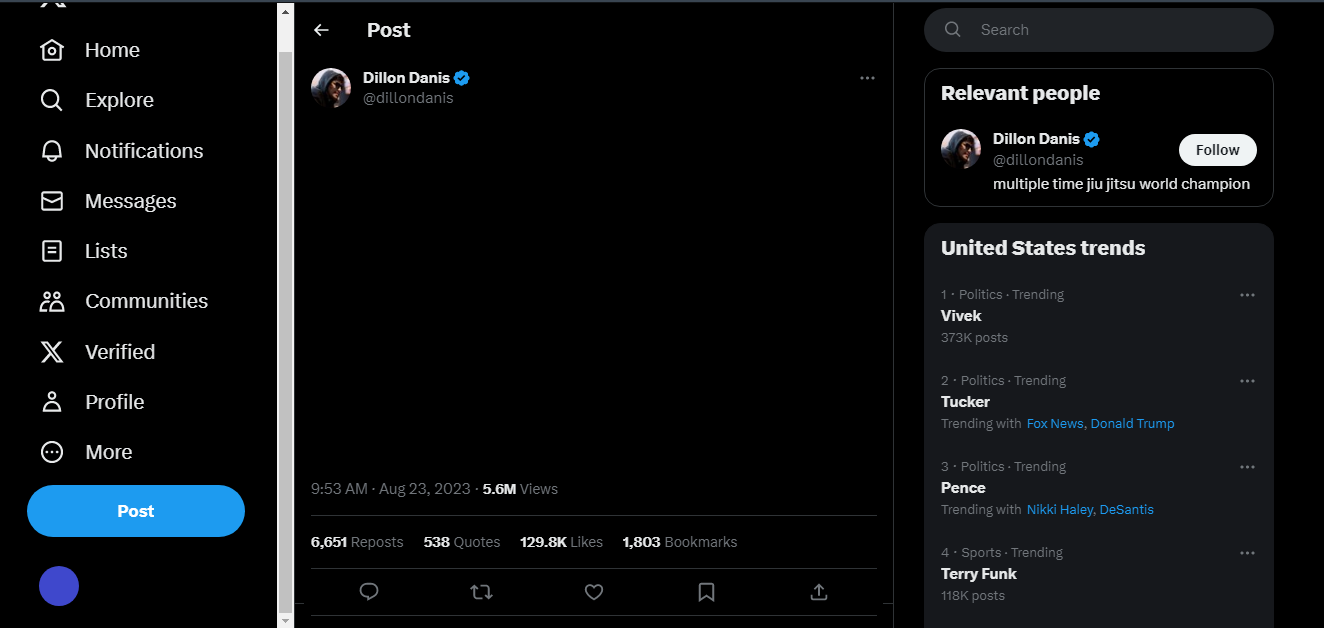Open Messages envelope in sidebar

pyautogui.click(x=51, y=201)
